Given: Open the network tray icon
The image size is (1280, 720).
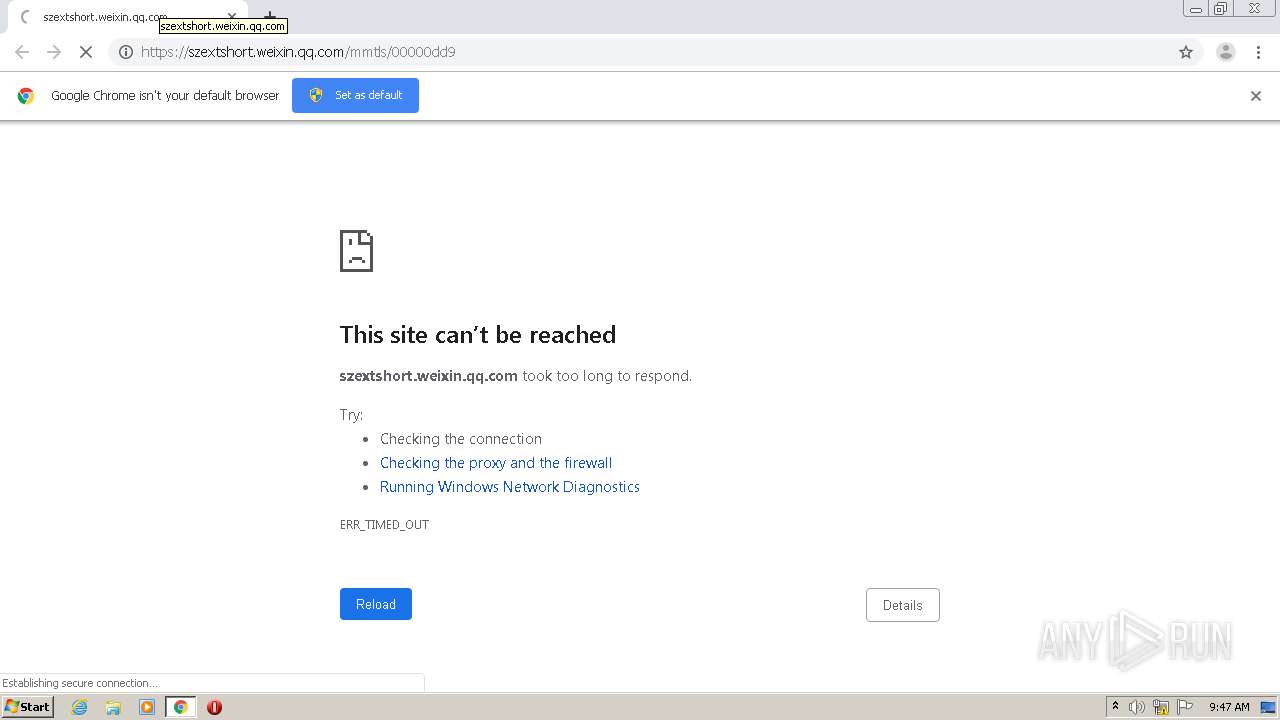Looking at the screenshot, I should point(1161,707).
